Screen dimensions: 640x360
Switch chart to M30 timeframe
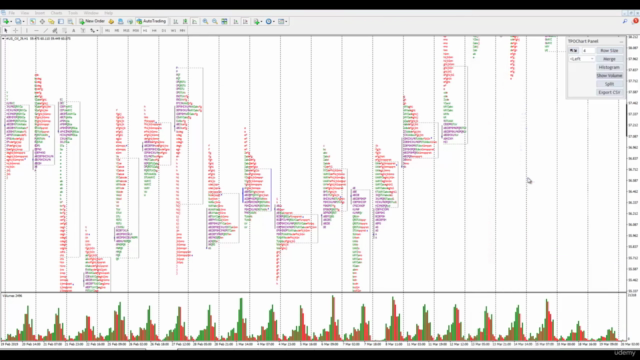point(136,31)
